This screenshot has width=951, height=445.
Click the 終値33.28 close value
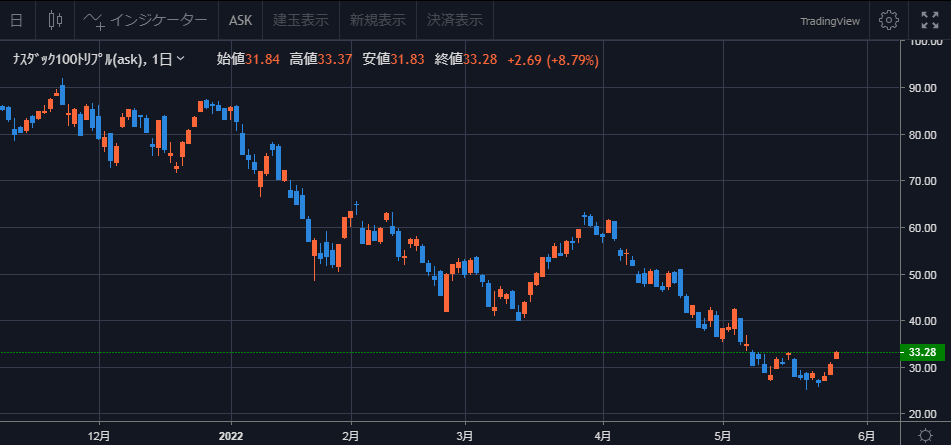(466, 59)
